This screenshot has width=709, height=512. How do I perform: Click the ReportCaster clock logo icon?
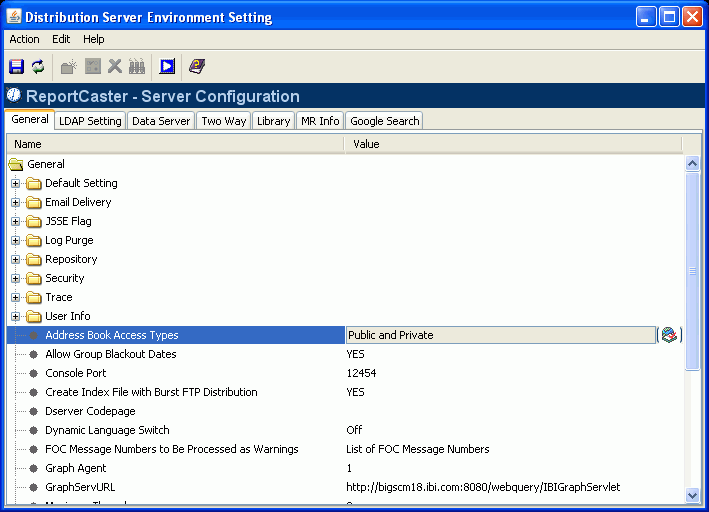[14, 95]
